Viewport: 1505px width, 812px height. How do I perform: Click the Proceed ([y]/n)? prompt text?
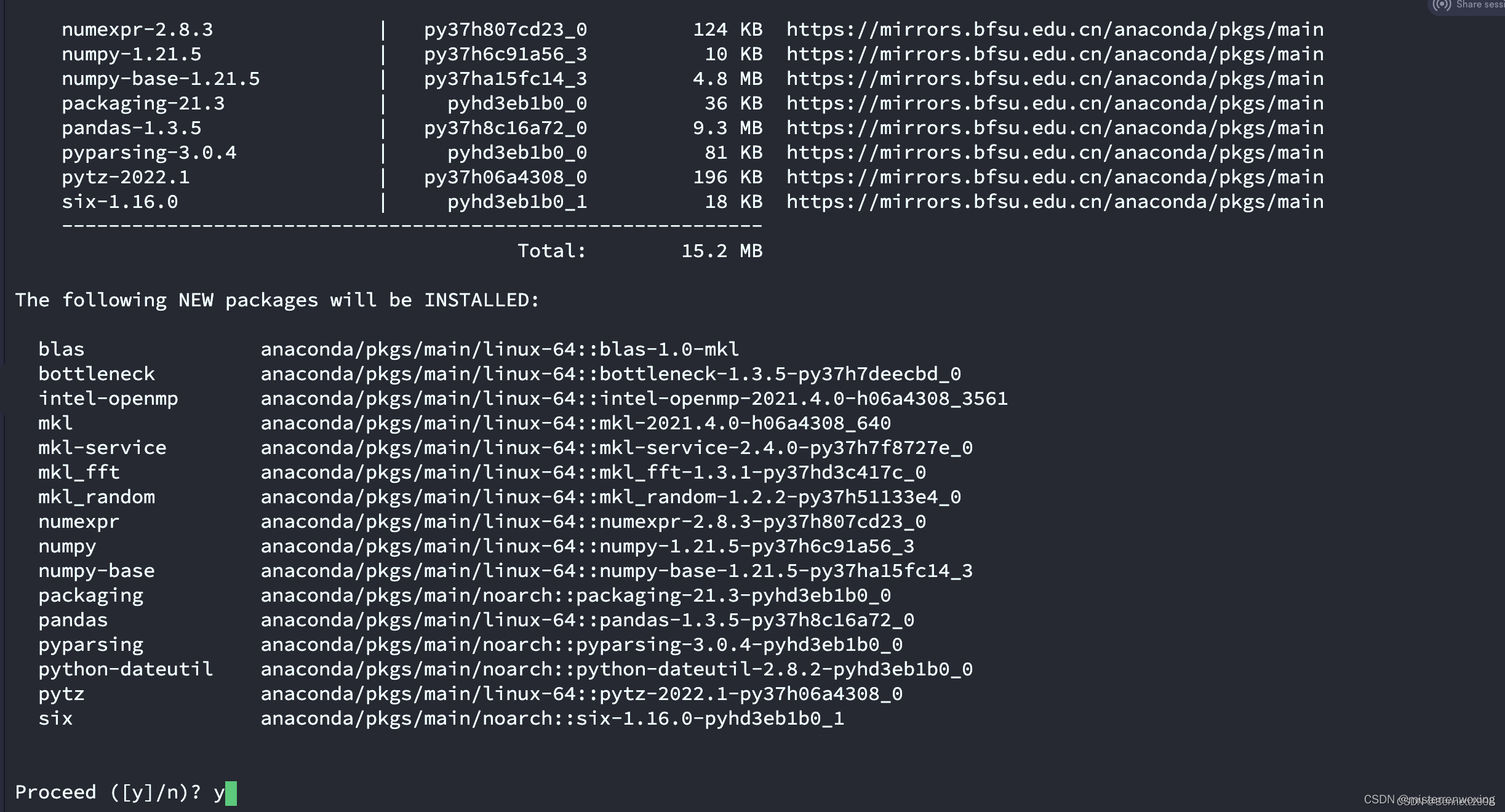coord(108,792)
